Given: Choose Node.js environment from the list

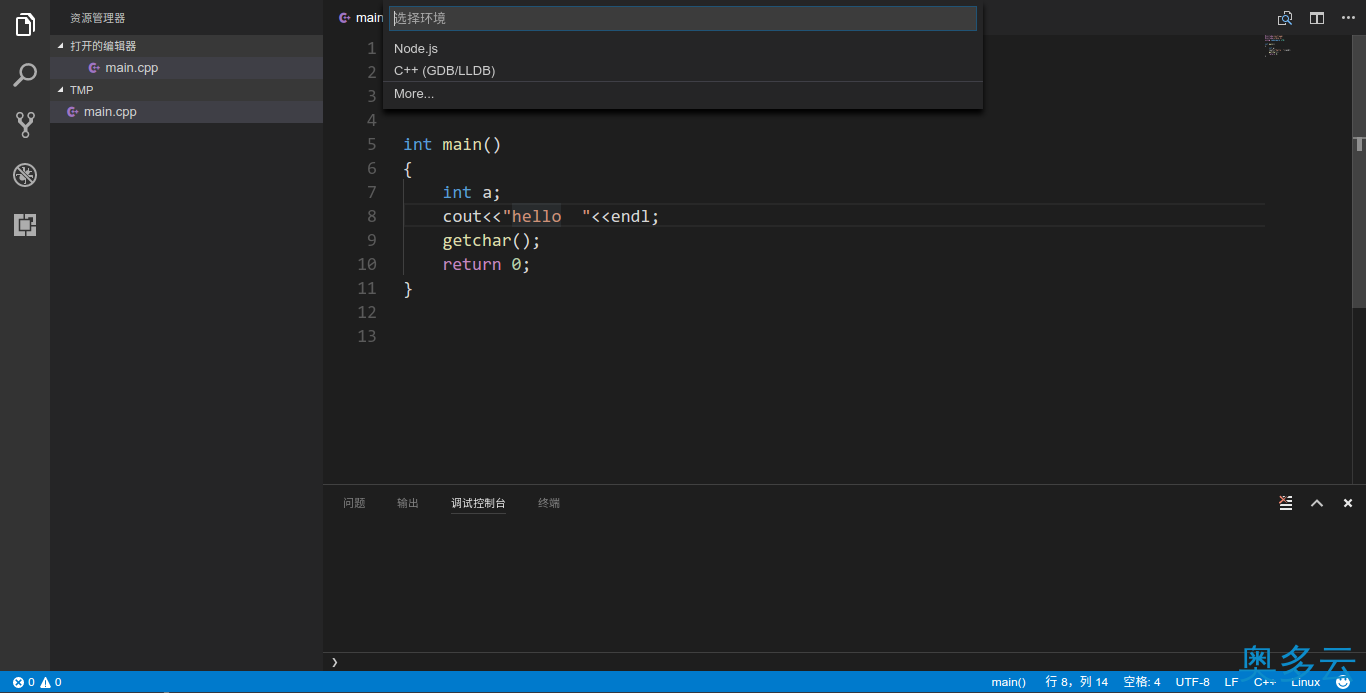Looking at the screenshot, I should tap(683, 48).
